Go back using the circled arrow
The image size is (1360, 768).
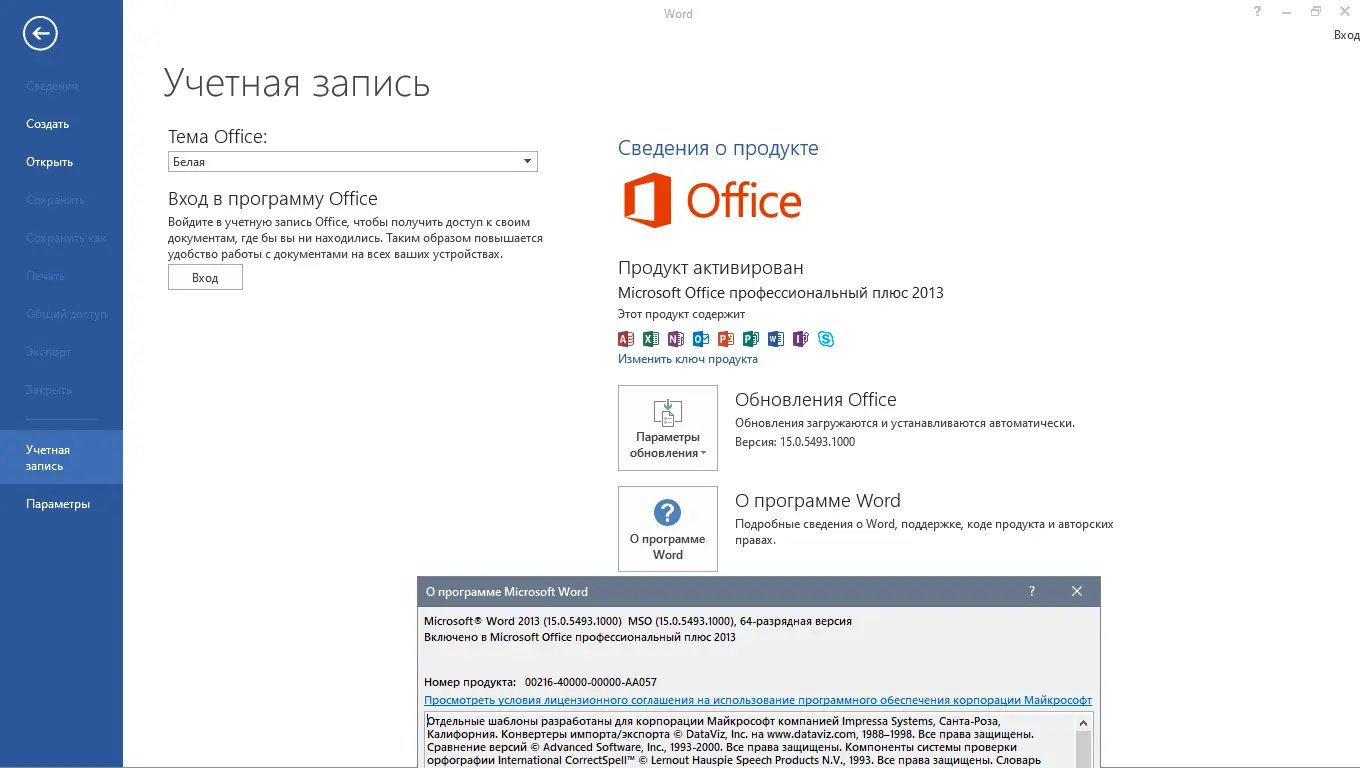(x=40, y=34)
